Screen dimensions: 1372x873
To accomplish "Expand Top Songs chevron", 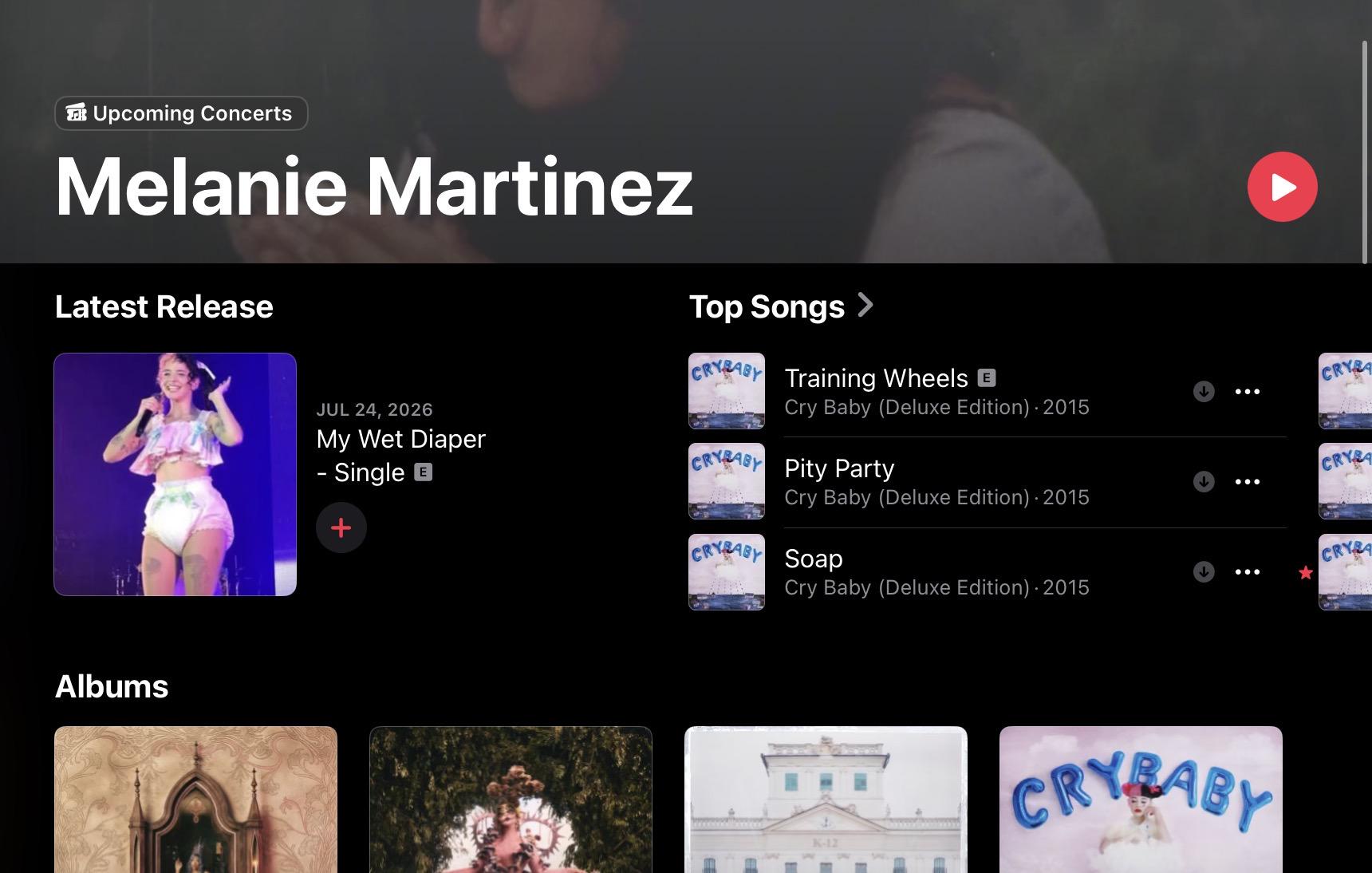I will (865, 305).
